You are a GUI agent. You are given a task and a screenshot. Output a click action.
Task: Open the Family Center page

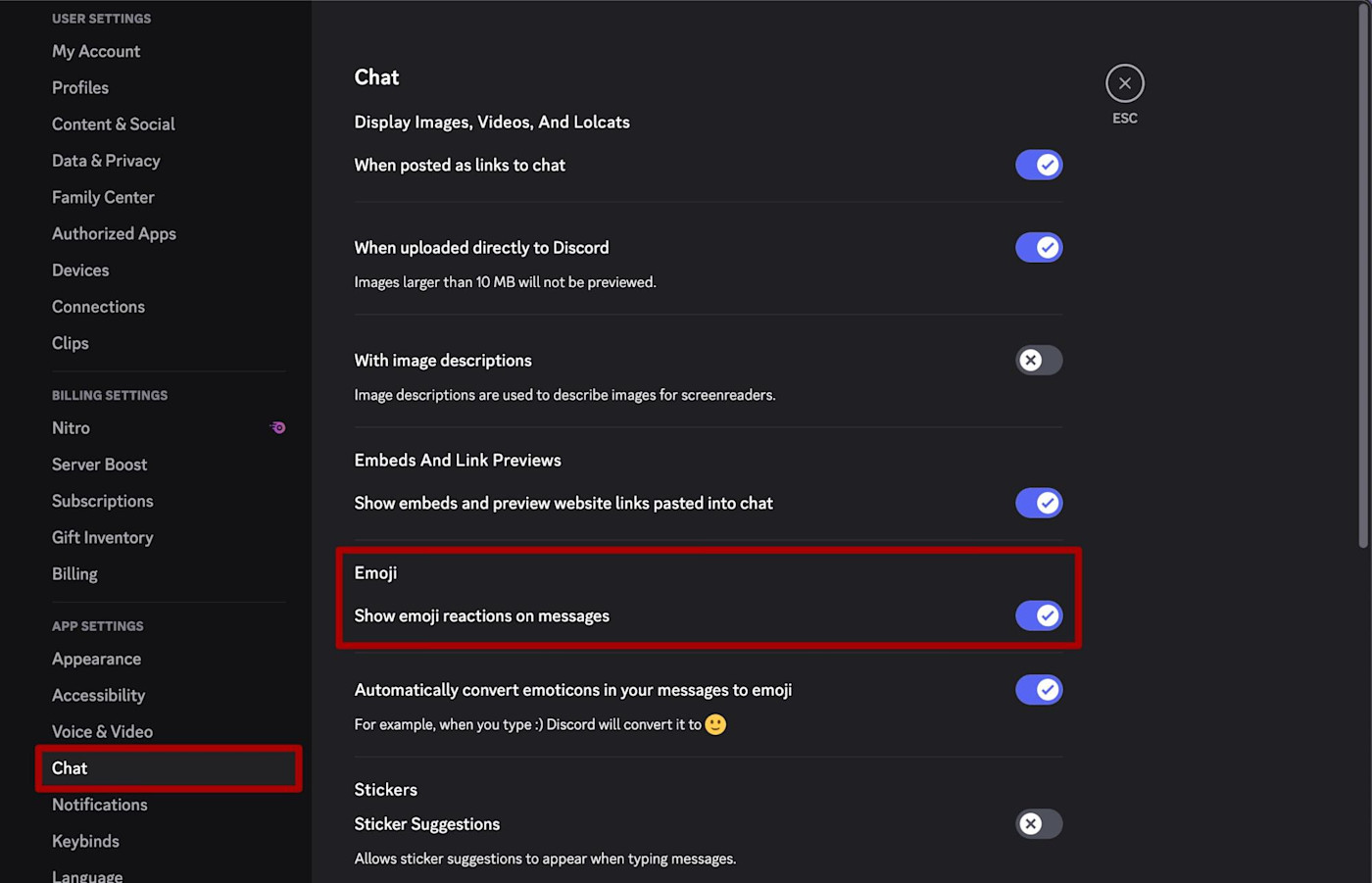103,197
